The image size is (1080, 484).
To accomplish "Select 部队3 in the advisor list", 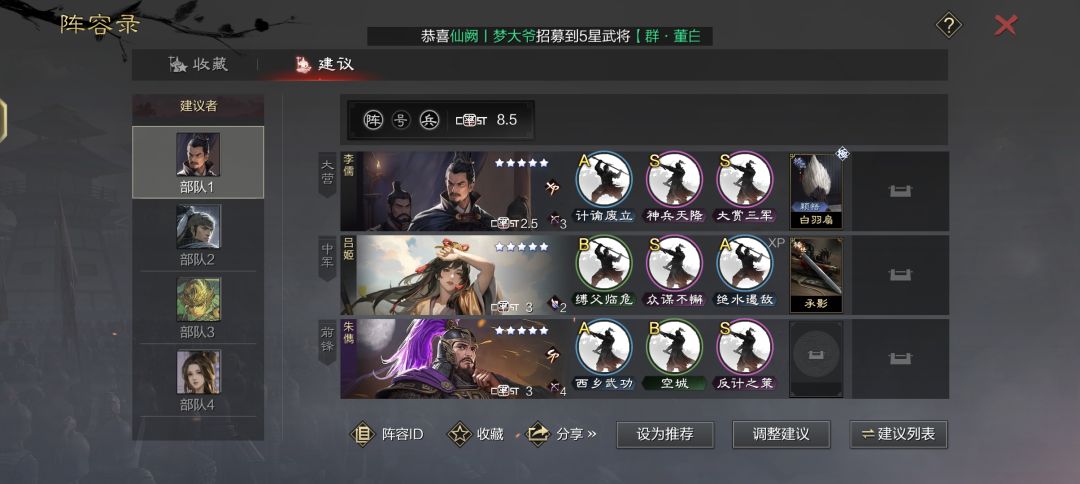I will [x=198, y=307].
